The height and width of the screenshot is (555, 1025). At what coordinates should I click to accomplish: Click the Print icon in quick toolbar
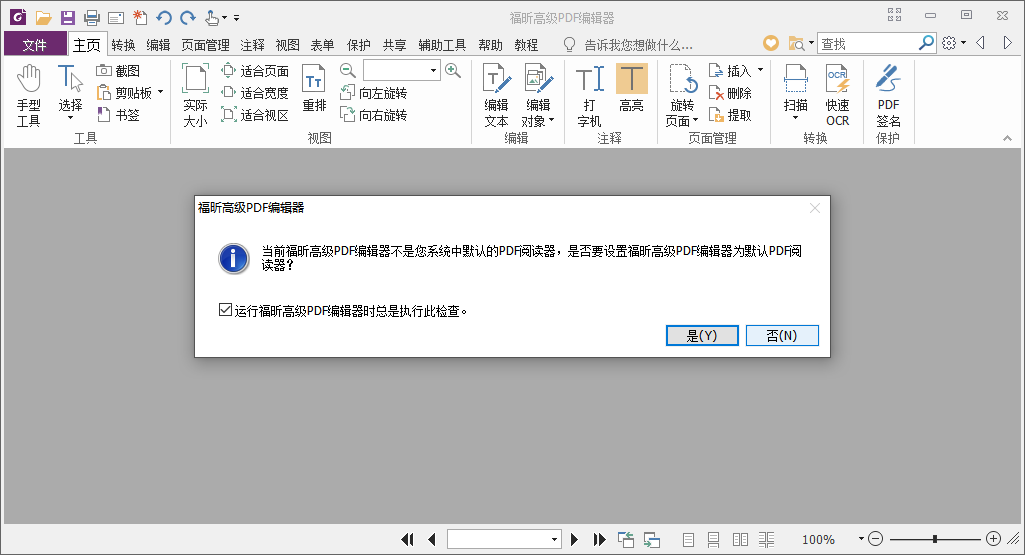(92, 18)
